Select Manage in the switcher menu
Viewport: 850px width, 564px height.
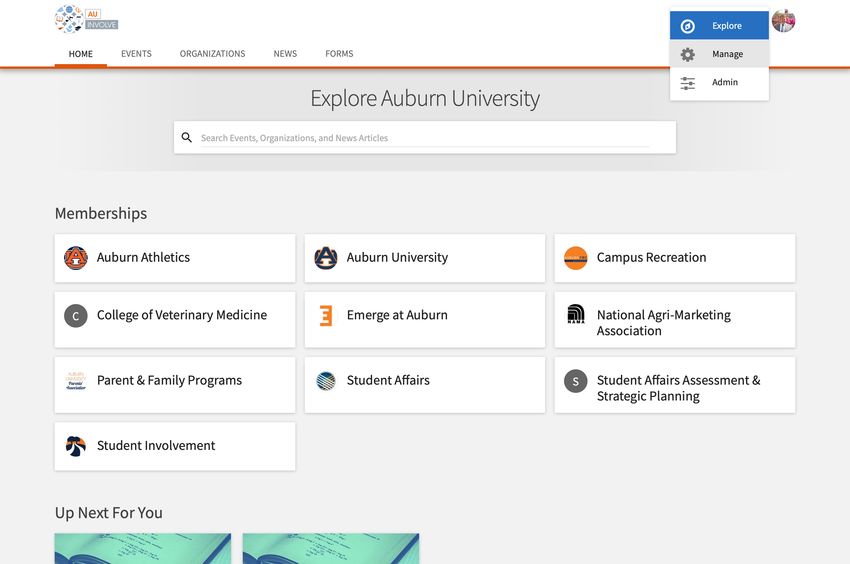(719, 54)
